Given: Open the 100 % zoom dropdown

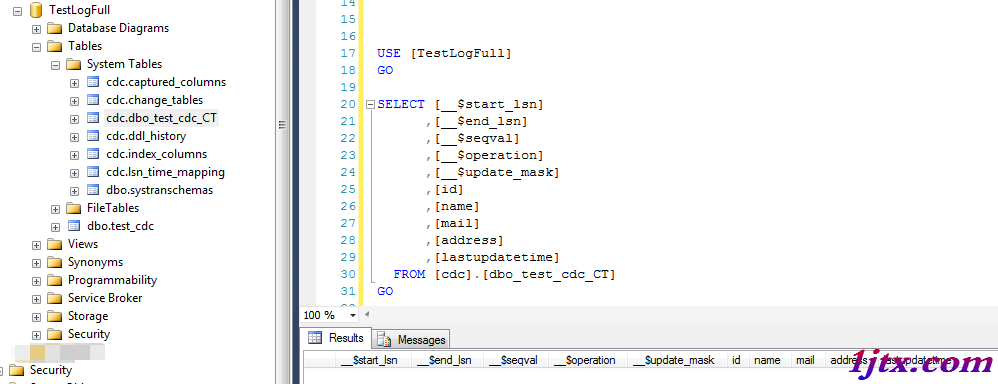Looking at the screenshot, I should pyautogui.click(x=353, y=315).
